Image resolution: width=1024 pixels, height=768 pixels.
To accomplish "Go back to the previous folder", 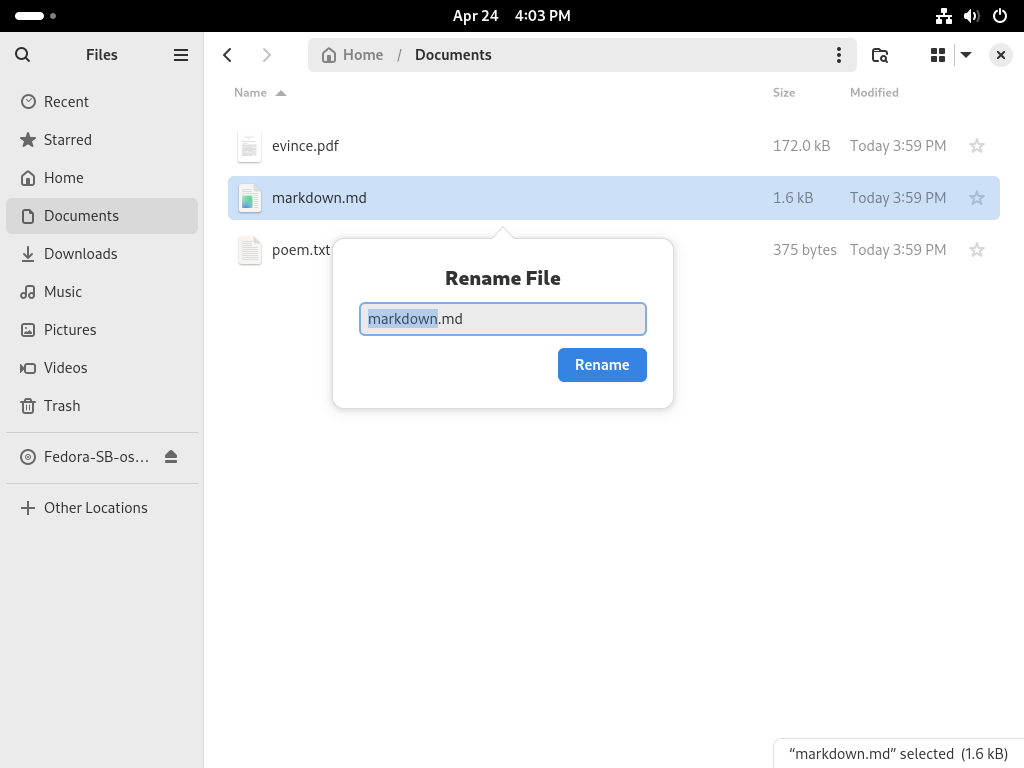I will pyautogui.click(x=227, y=55).
